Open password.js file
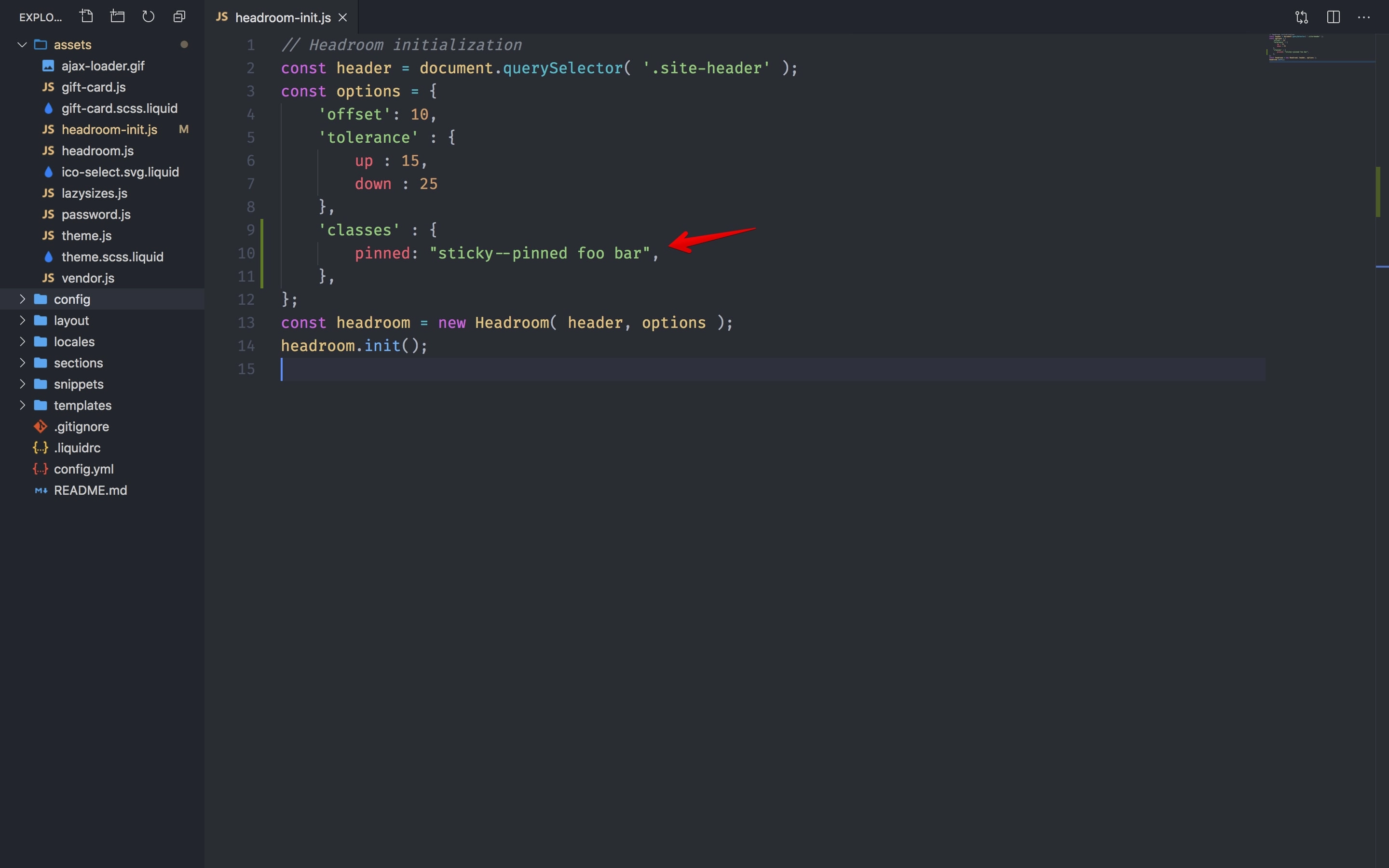The width and height of the screenshot is (1389, 868). tap(102, 215)
